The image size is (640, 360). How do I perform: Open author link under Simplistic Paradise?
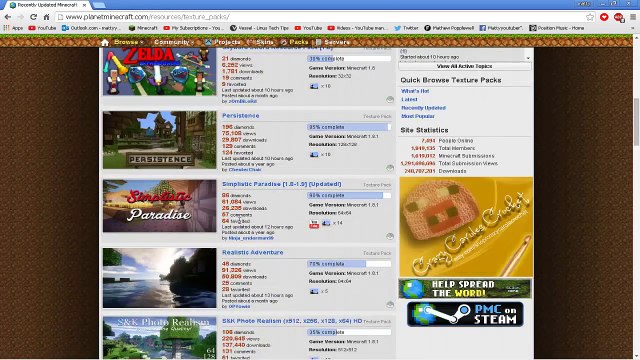point(251,238)
